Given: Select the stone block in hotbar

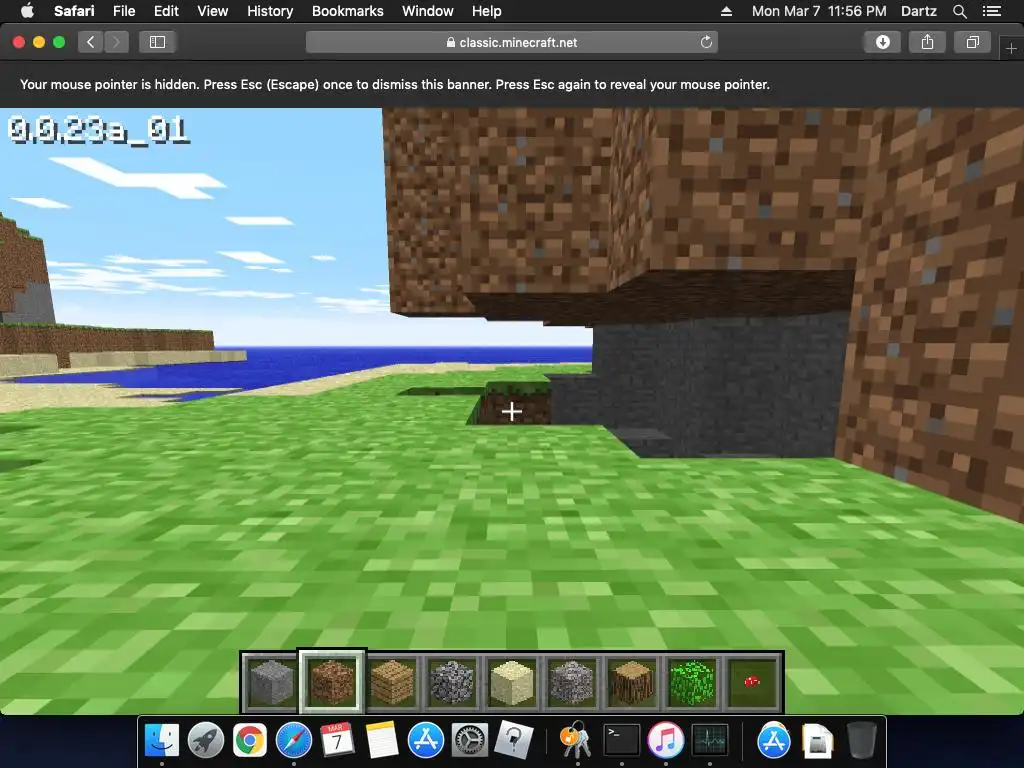Looking at the screenshot, I should click(272, 682).
